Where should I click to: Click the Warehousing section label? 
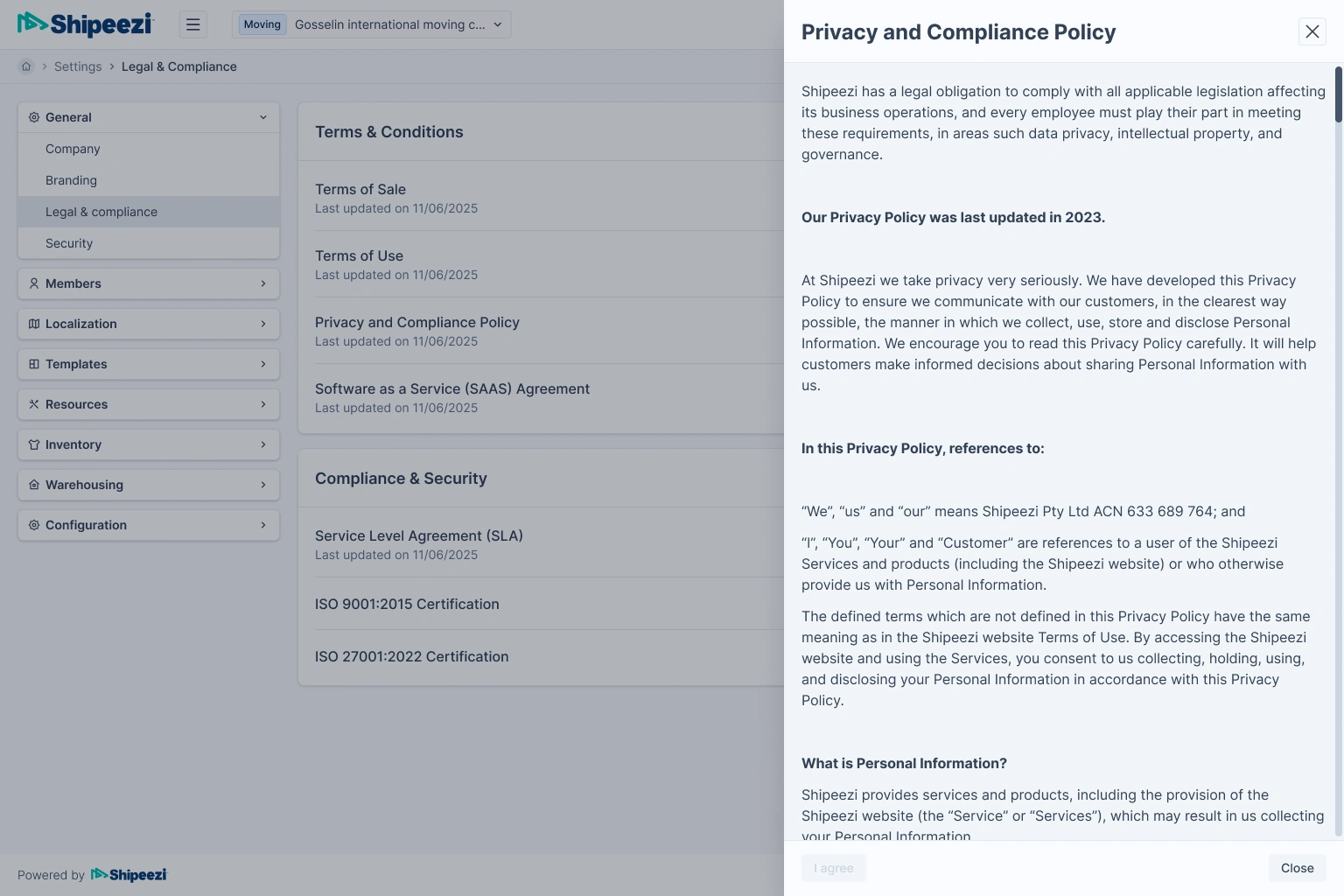pos(84,485)
